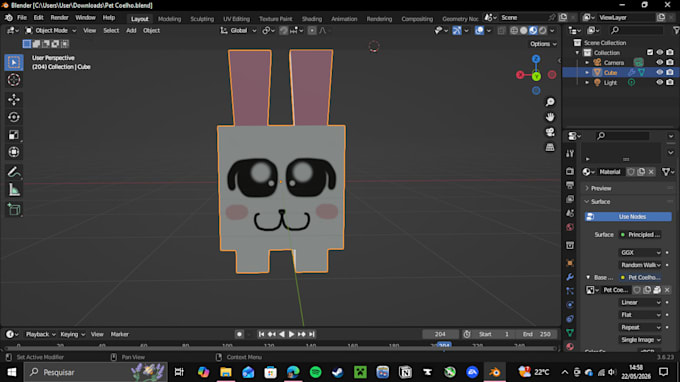Select the Transform tool

(14, 152)
